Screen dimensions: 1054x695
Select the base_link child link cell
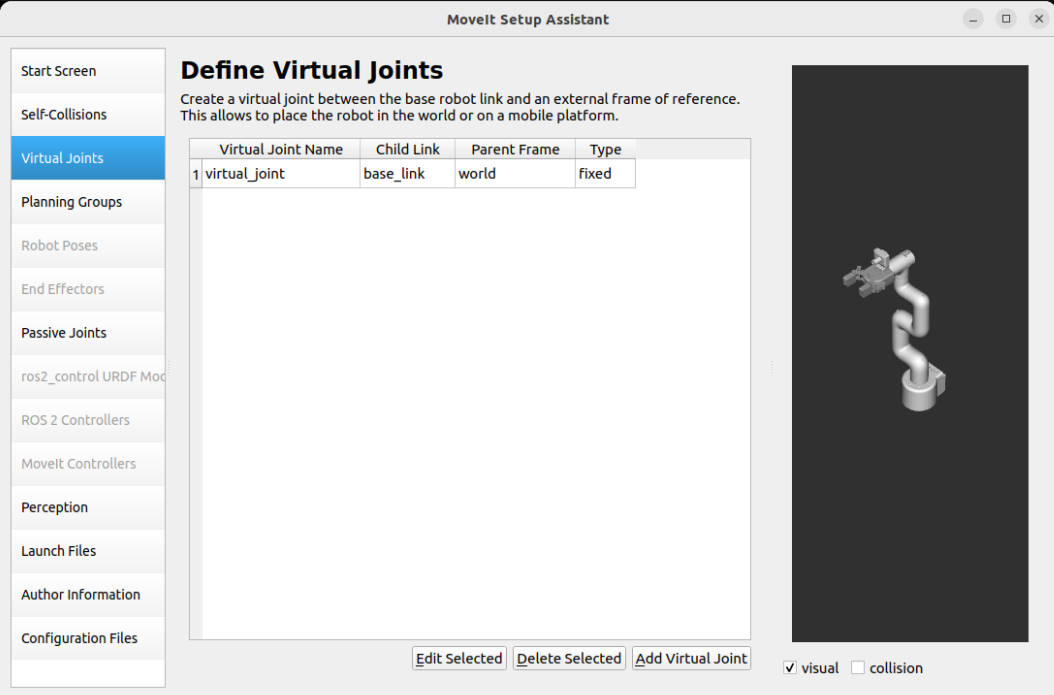coord(407,174)
